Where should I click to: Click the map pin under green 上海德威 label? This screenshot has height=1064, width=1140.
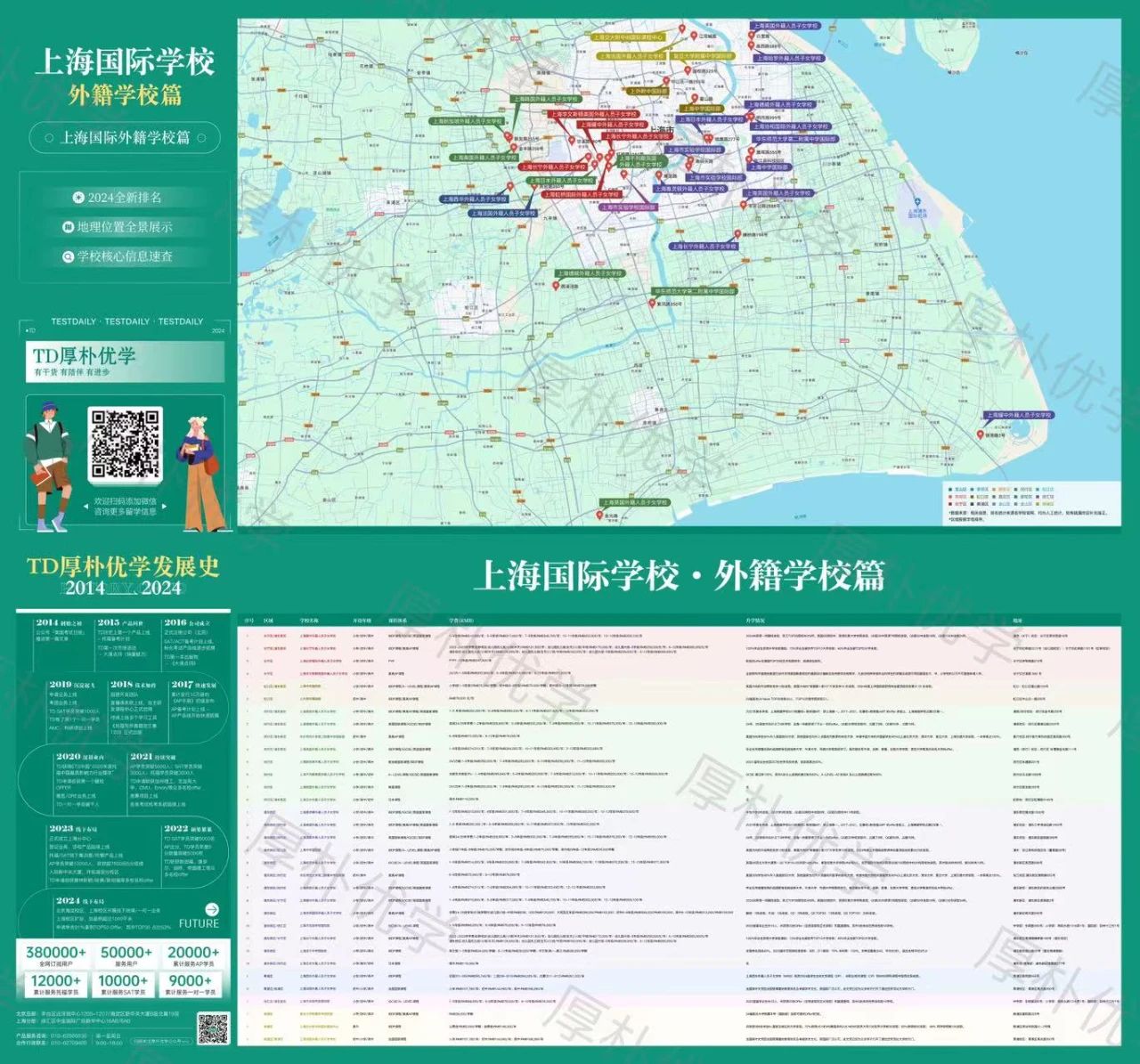point(557,286)
